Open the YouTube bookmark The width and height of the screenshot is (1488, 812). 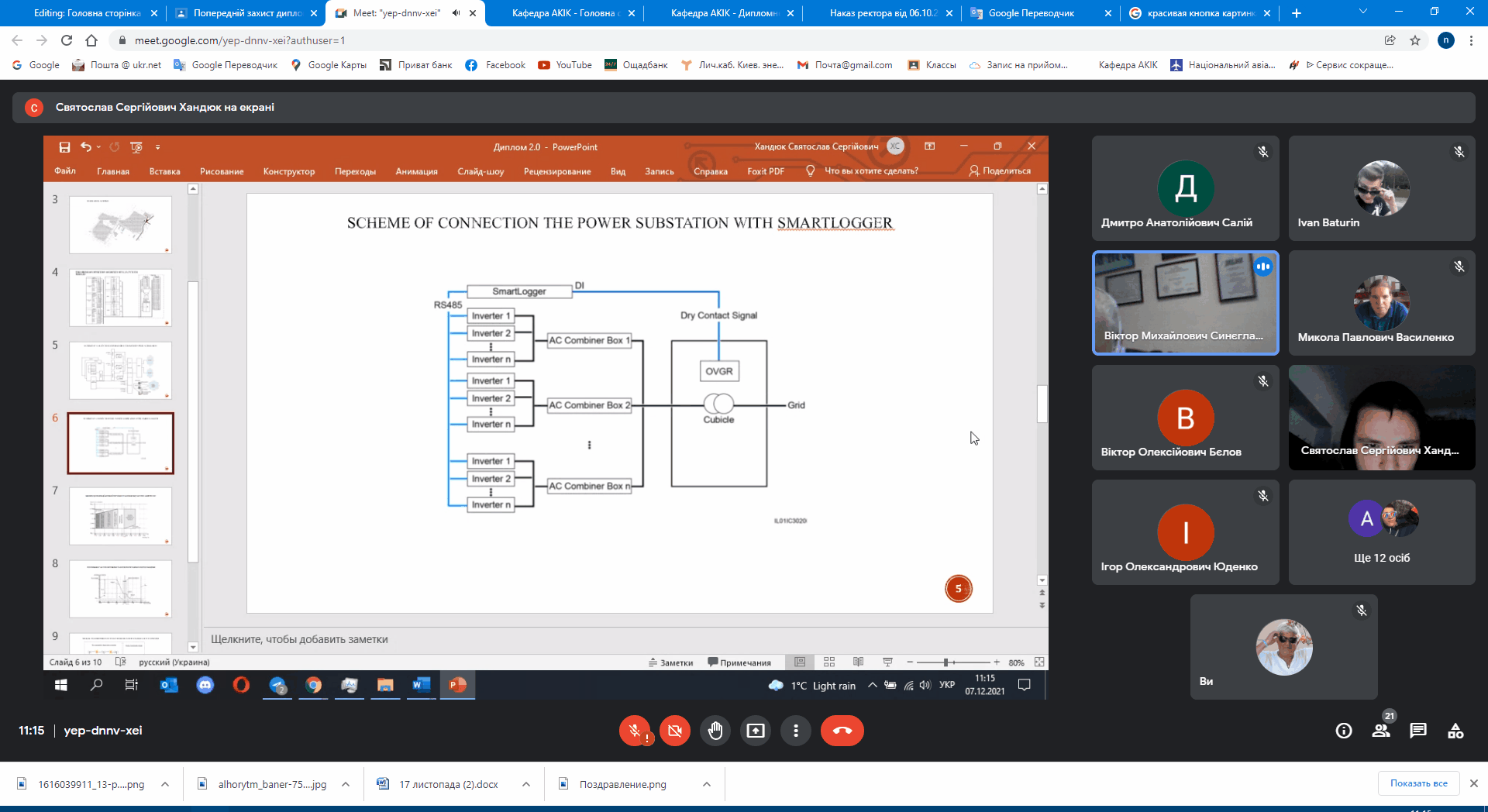click(x=565, y=65)
